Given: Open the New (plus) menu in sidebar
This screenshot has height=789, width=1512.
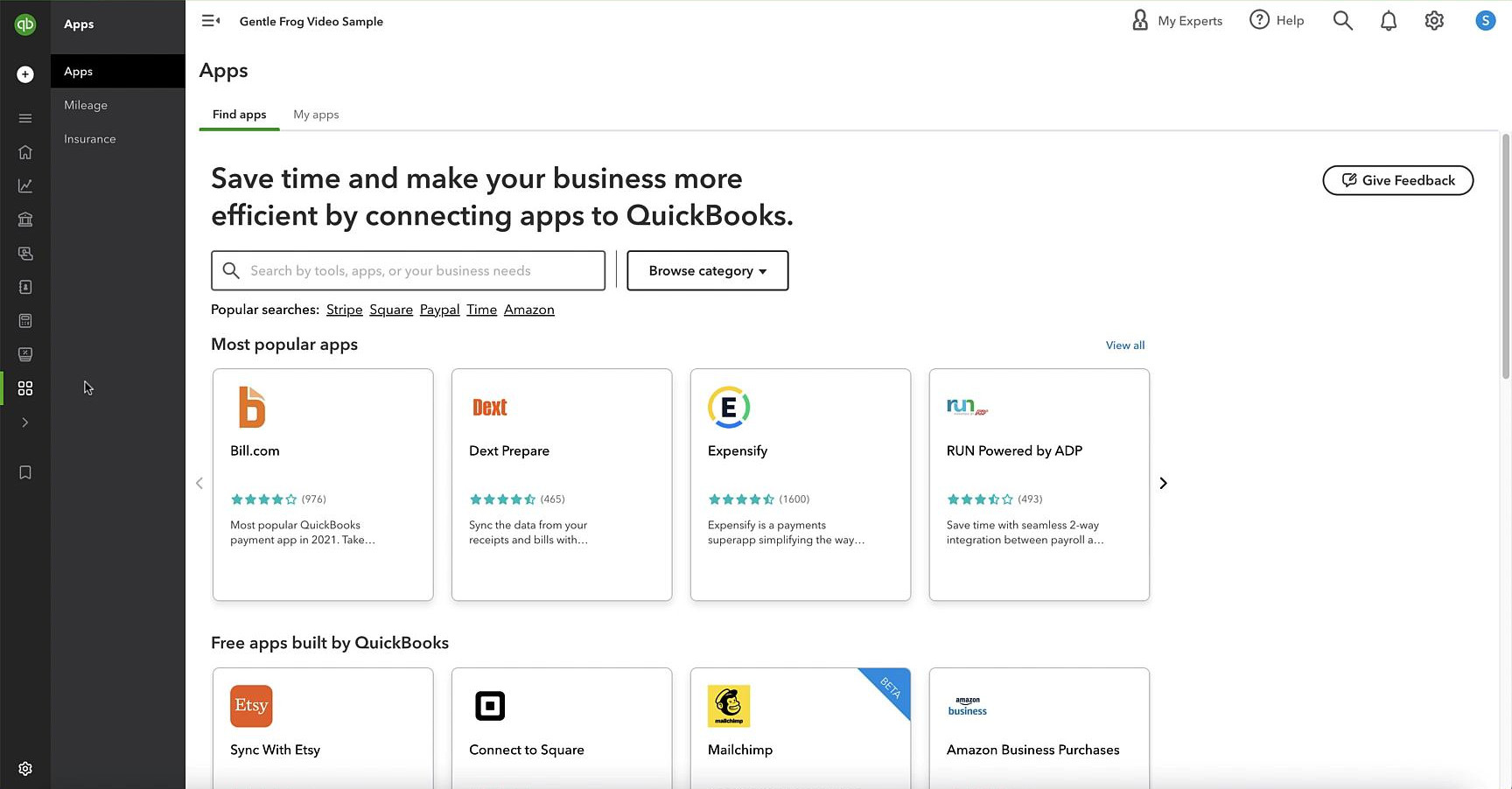Looking at the screenshot, I should point(25,74).
